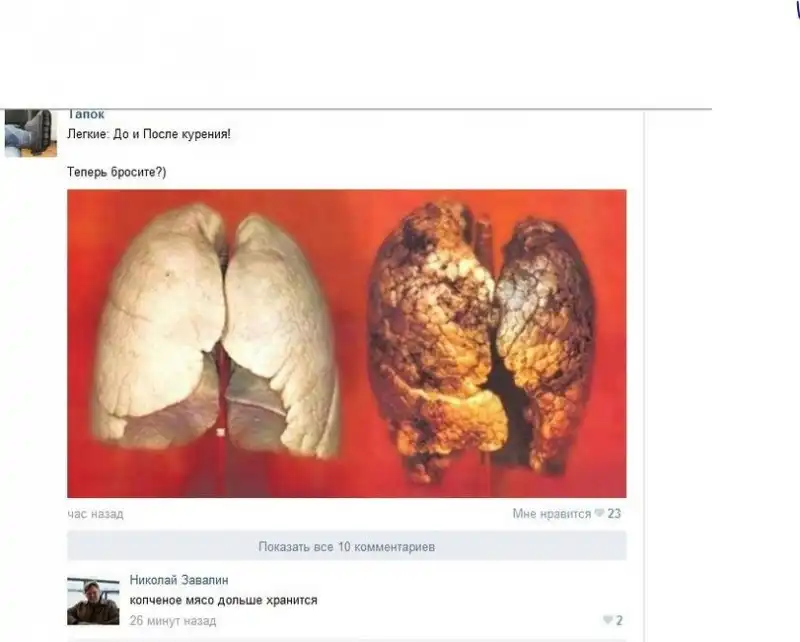Click the 26 минут назад comment timestamp
Image resolution: width=800 pixels, height=642 pixels.
pyautogui.click(x=172, y=621)
